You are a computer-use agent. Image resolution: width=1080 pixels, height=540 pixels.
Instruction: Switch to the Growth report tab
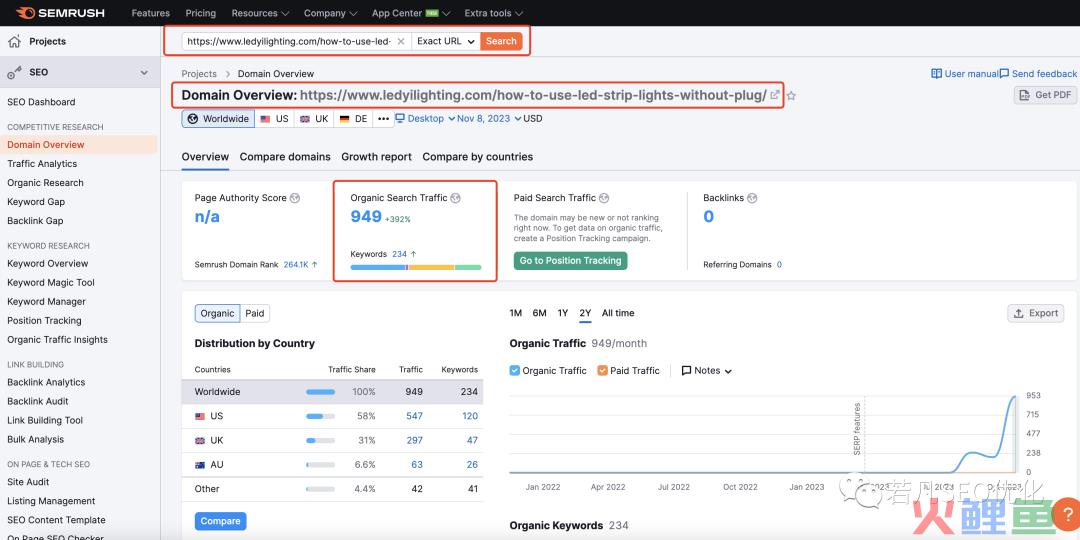coord(377,157)
